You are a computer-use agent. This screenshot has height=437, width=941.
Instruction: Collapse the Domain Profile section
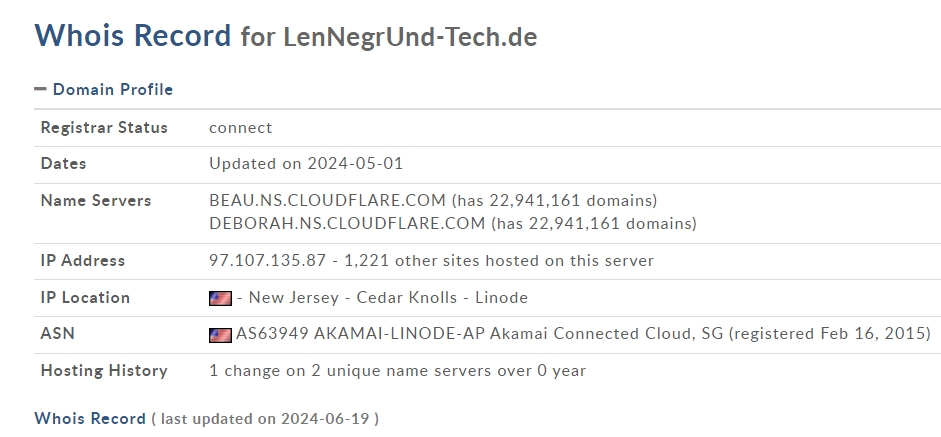[104, 89]
